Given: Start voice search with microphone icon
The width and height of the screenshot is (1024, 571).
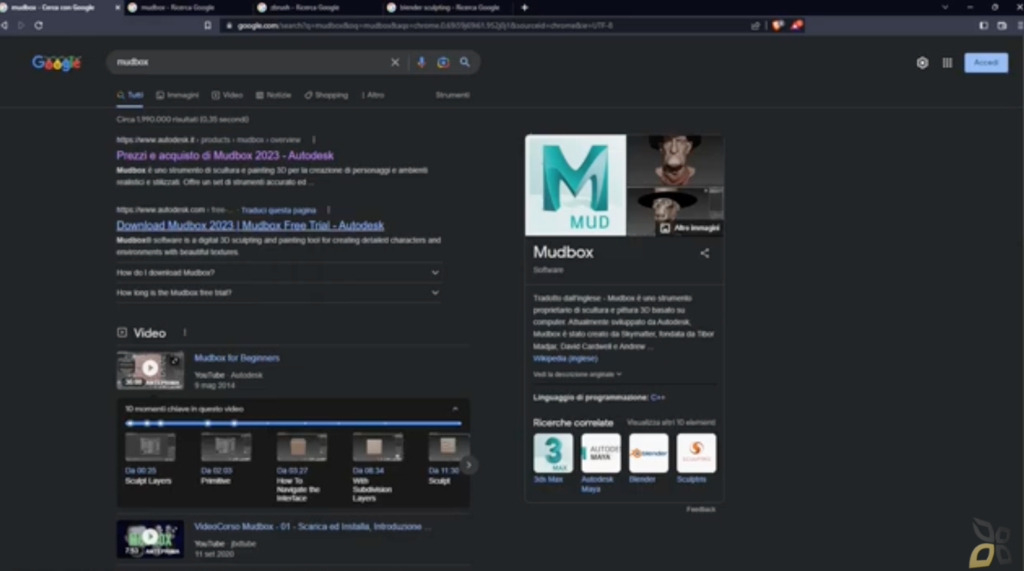Looking at the screenshot, I should pyautogui.click(x=421, y=62).
